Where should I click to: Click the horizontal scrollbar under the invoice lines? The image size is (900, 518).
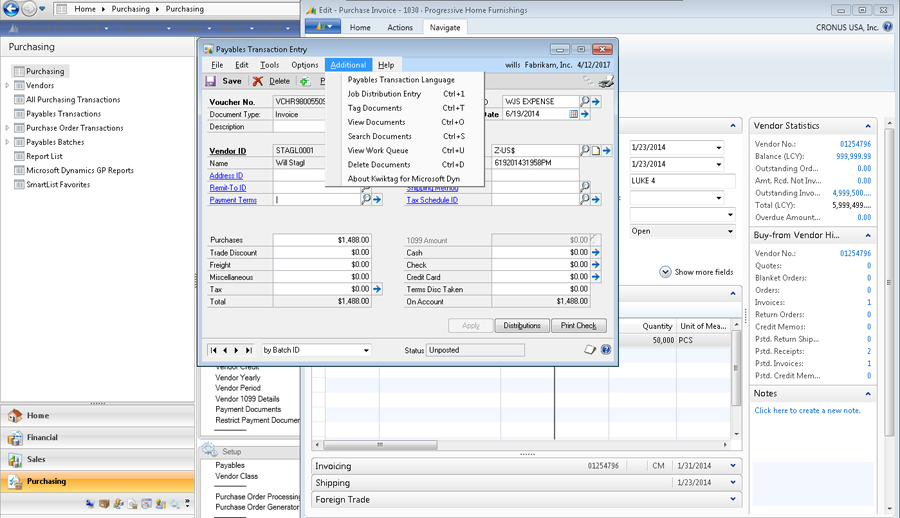pos(380,445)
